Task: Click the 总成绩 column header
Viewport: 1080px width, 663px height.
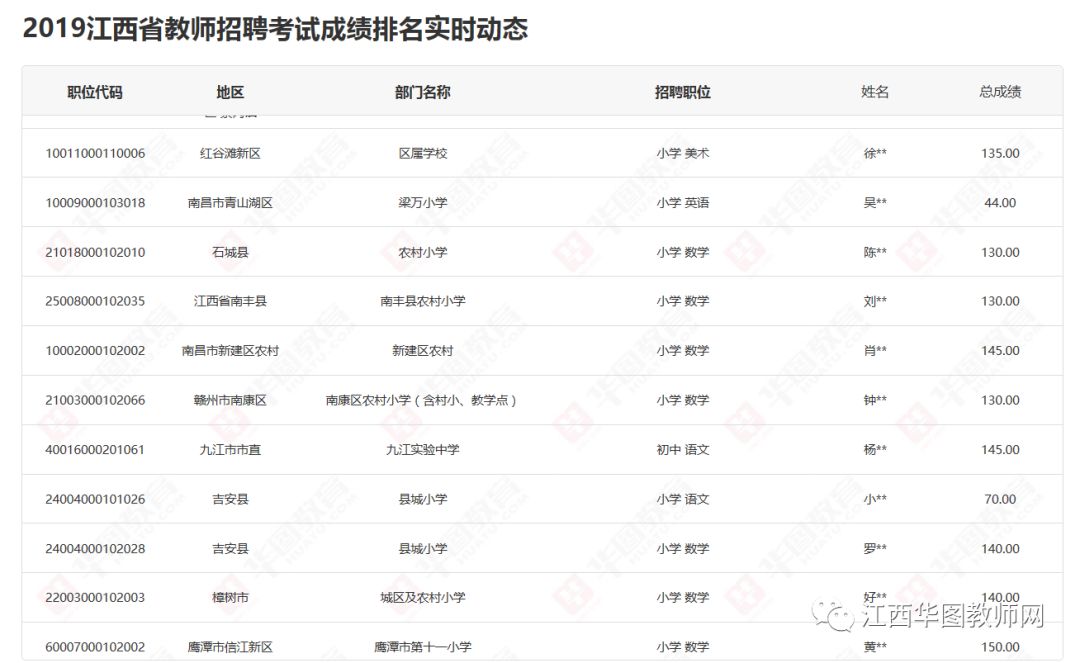Action: tap(1000, 92)
